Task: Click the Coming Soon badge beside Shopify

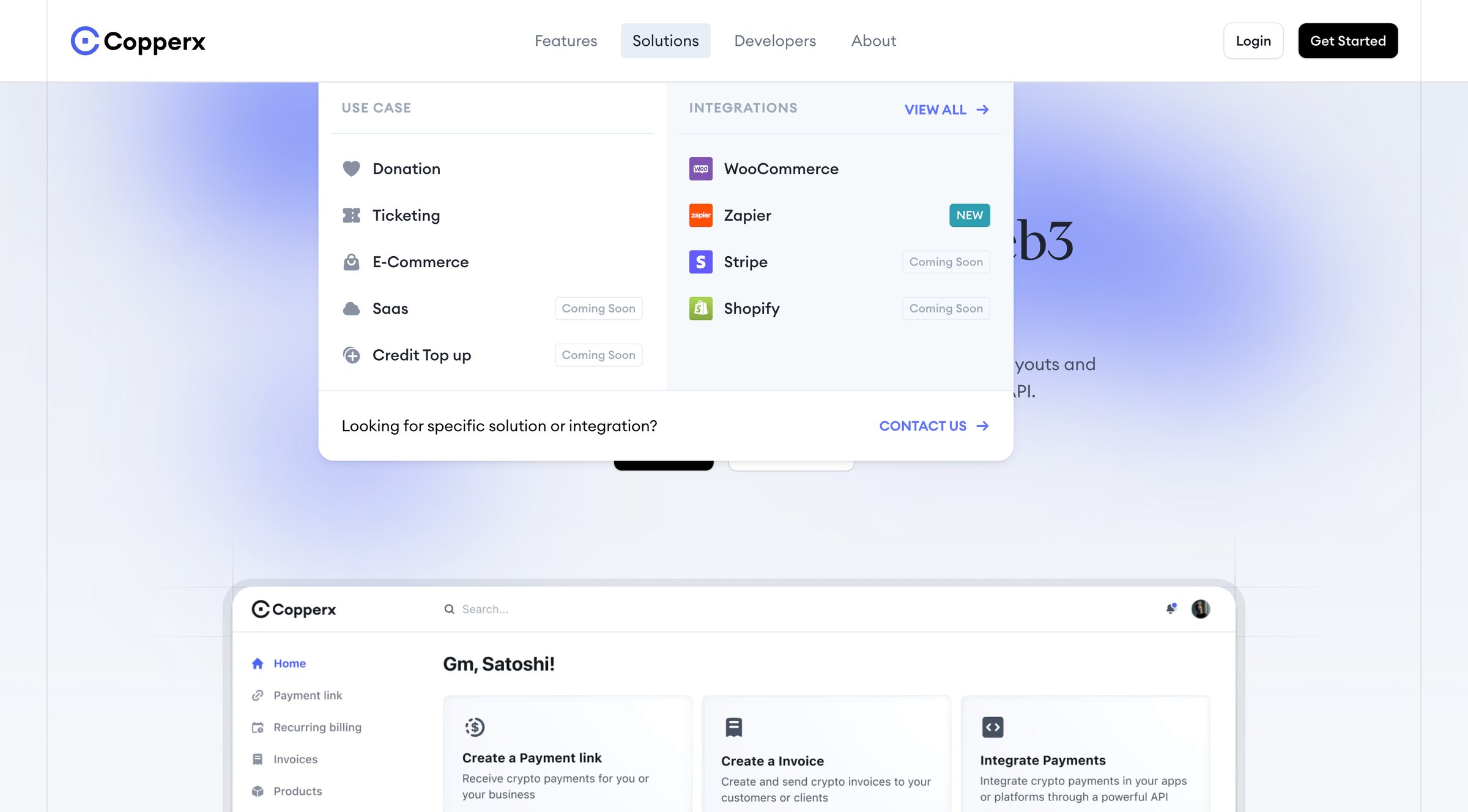Action: (x=946, y=308)
